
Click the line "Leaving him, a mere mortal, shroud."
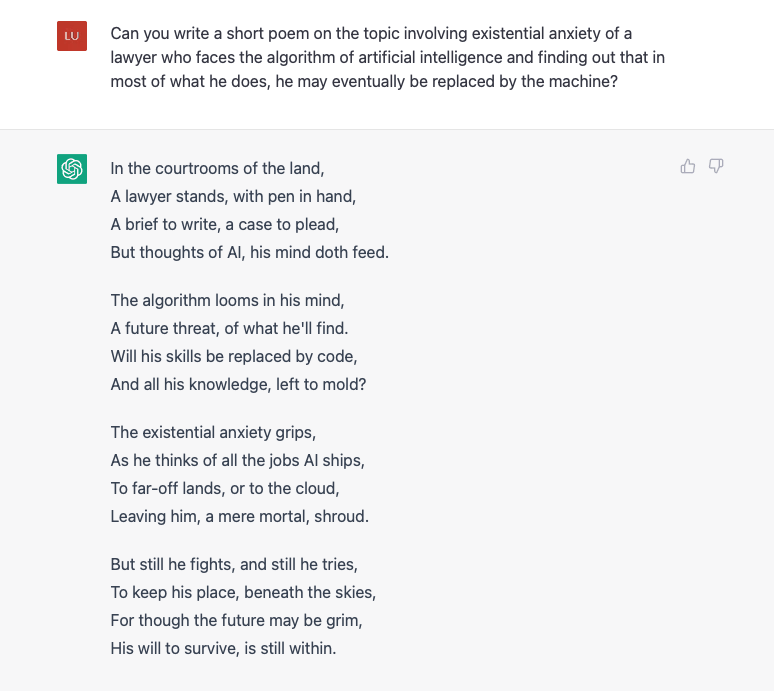point(239,516)
